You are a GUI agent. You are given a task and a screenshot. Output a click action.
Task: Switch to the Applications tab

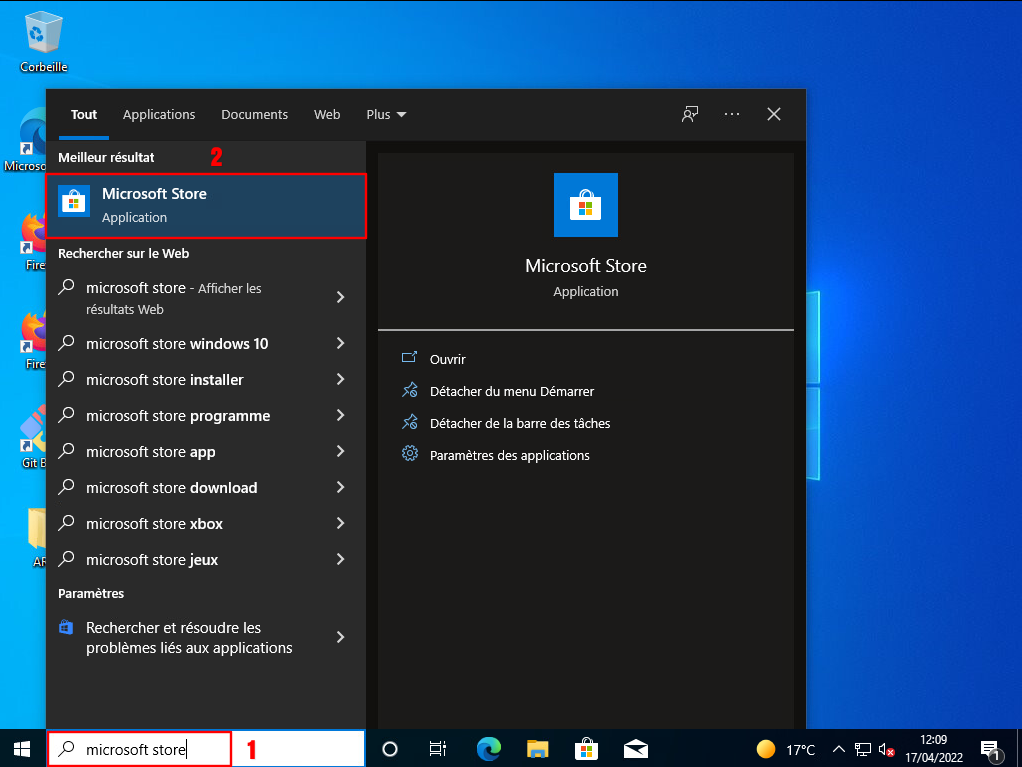[159, 115]
